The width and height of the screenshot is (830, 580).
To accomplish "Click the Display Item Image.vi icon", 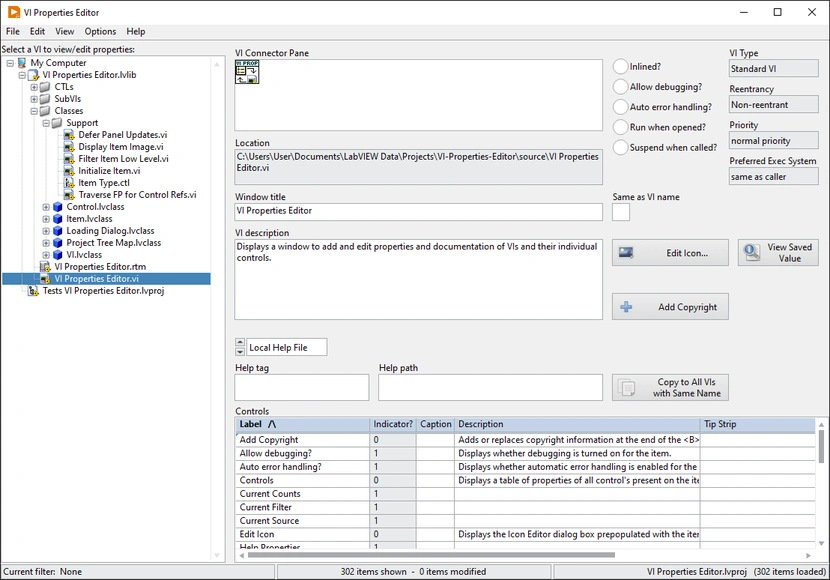I will click(x=69, y=147).
